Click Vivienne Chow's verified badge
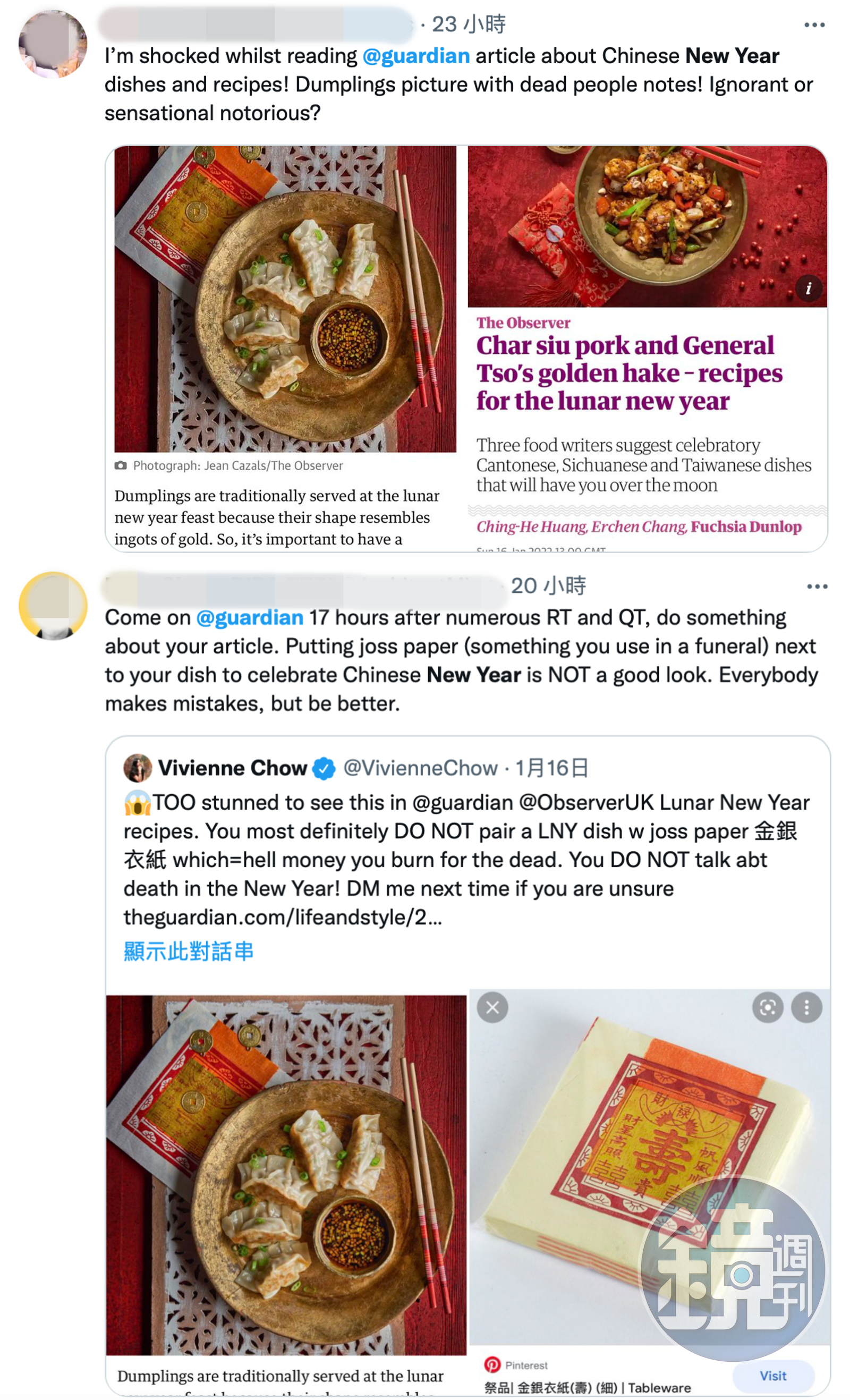This screenshot has height=1400, width=850. click(x=324, y=768)
